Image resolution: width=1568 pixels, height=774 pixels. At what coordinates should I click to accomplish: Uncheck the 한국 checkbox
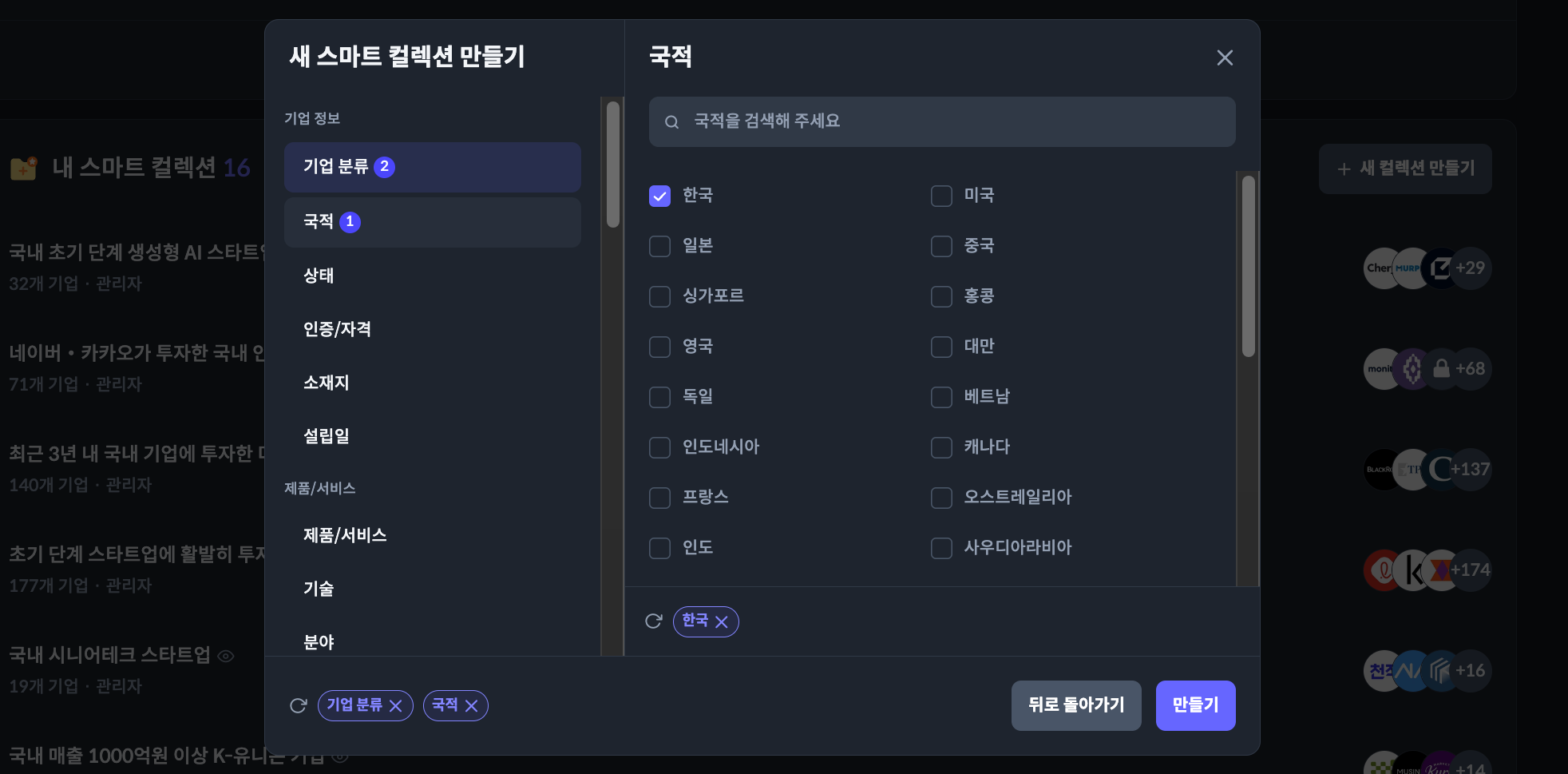[x=660, y=196]
